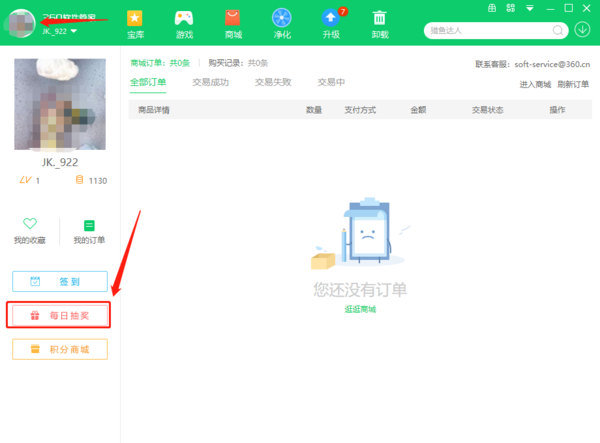Click the 操作 column header

(557, 110)
